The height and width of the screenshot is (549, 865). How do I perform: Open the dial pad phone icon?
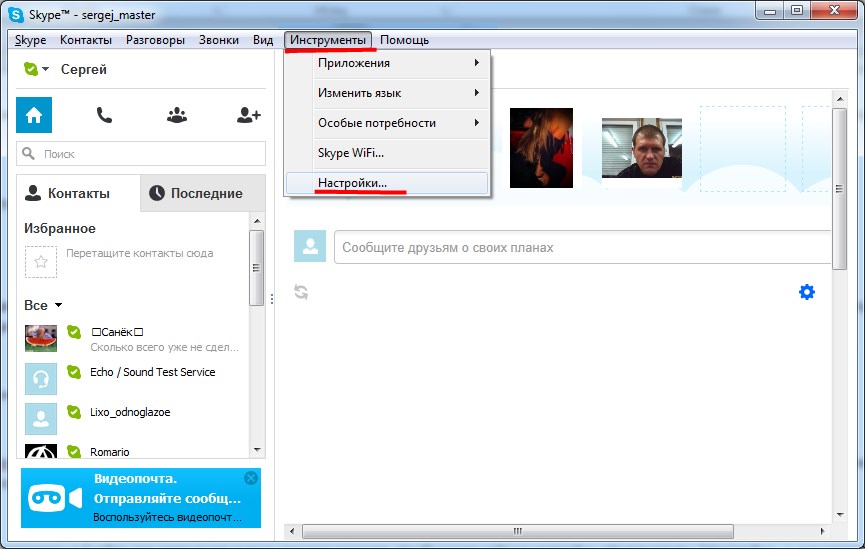[x=104, y=115]
